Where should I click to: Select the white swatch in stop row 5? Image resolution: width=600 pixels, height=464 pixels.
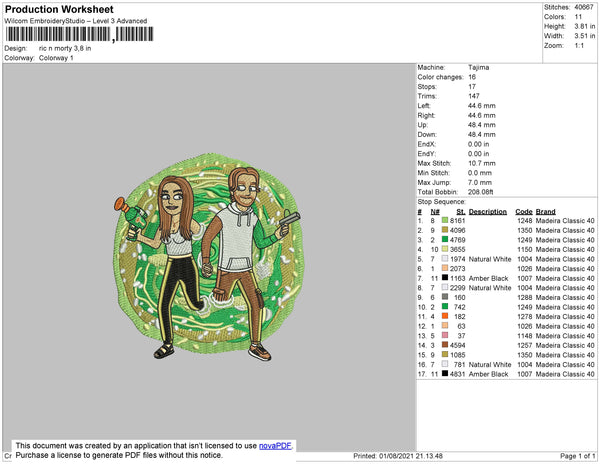tap(445, 259)
